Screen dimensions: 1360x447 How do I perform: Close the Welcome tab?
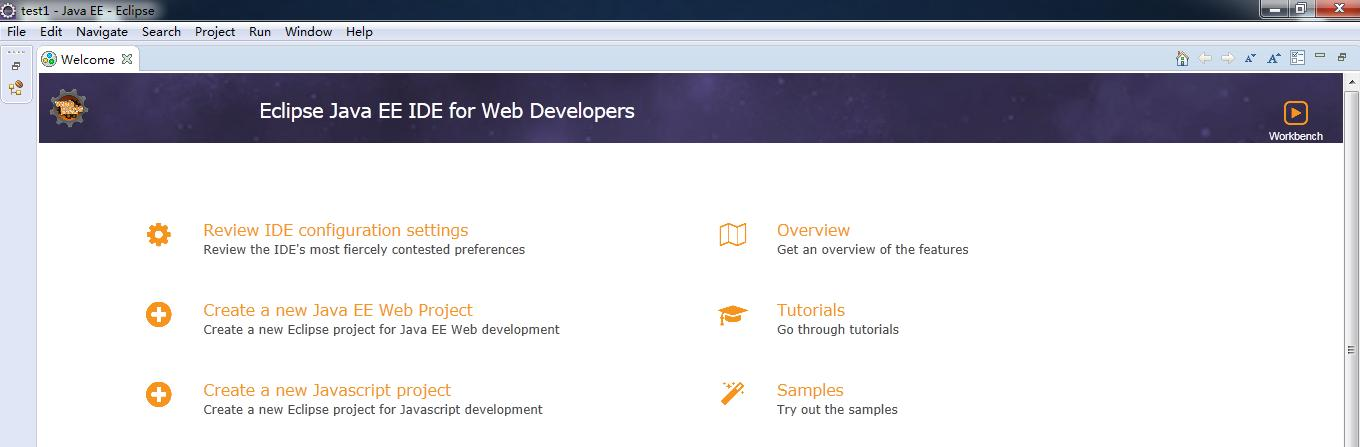click(127, 59)
